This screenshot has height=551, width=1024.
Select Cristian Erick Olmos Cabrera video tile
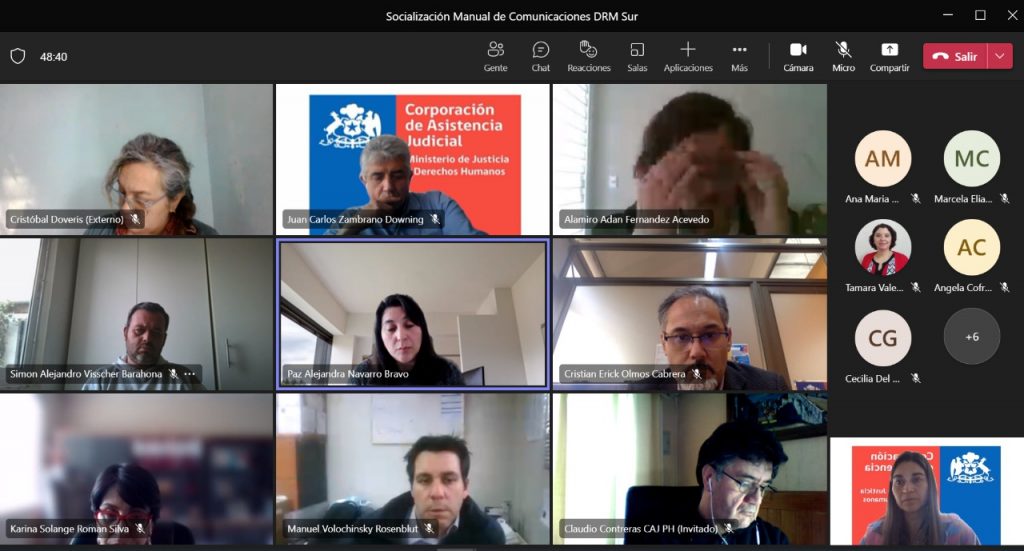tap(690, 314)
